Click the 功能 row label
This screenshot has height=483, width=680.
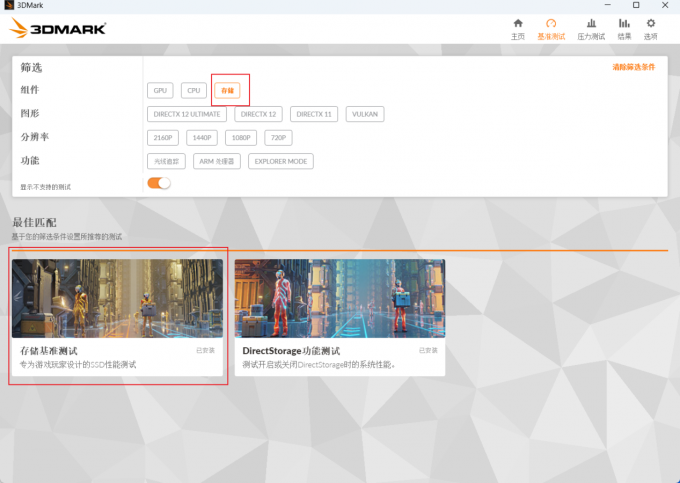29,160
